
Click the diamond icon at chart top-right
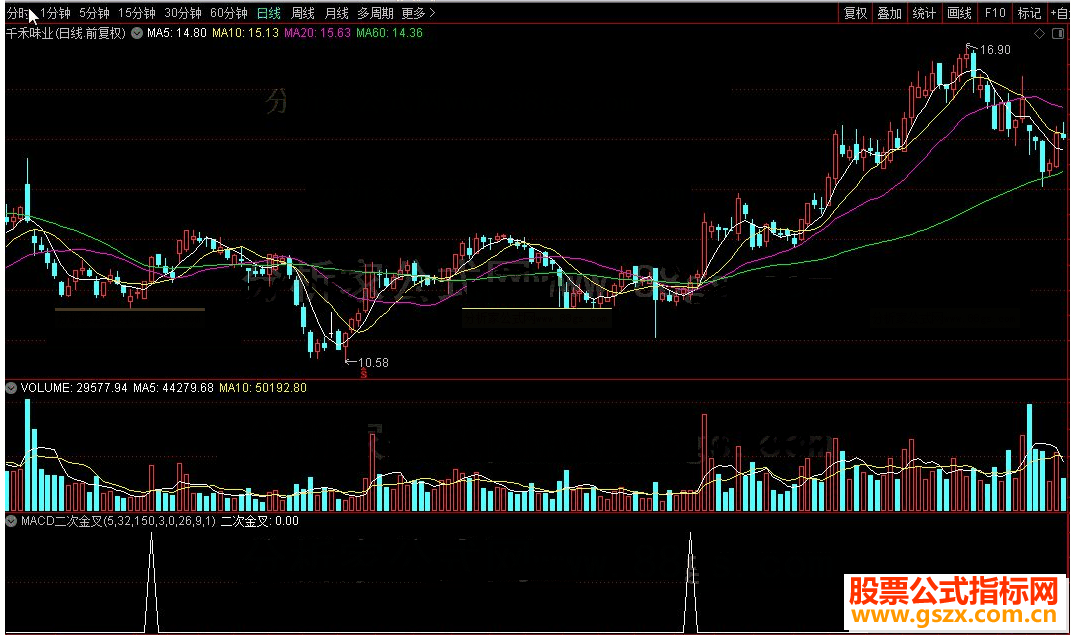point(1039,33)
